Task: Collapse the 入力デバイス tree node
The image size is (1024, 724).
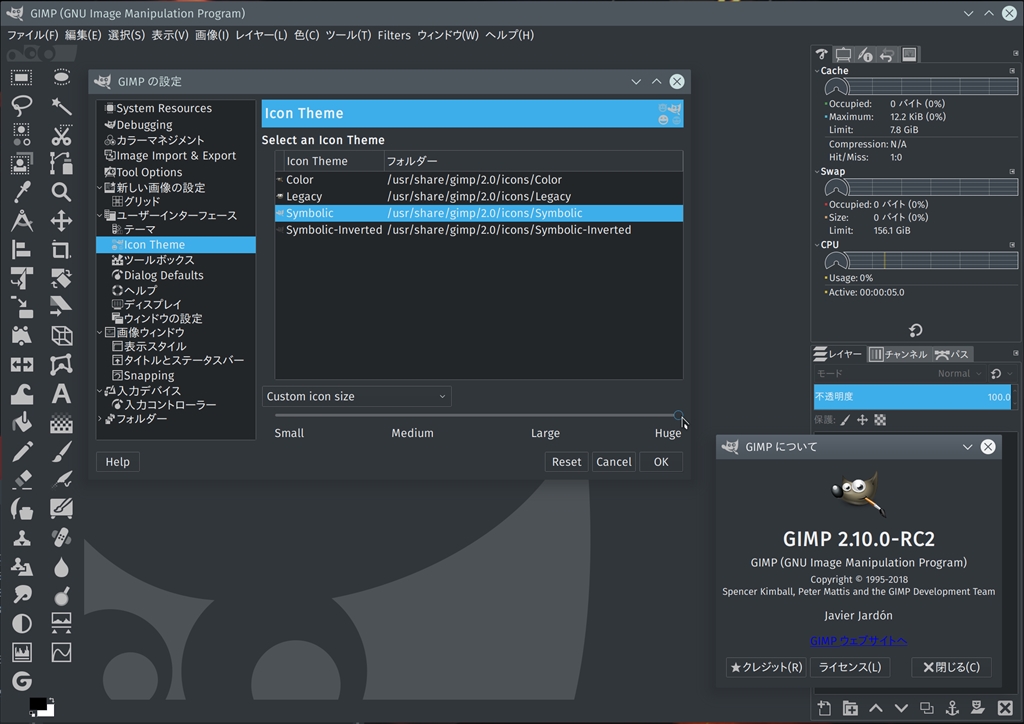Action: pyautogui.click(x=100, y=390)
